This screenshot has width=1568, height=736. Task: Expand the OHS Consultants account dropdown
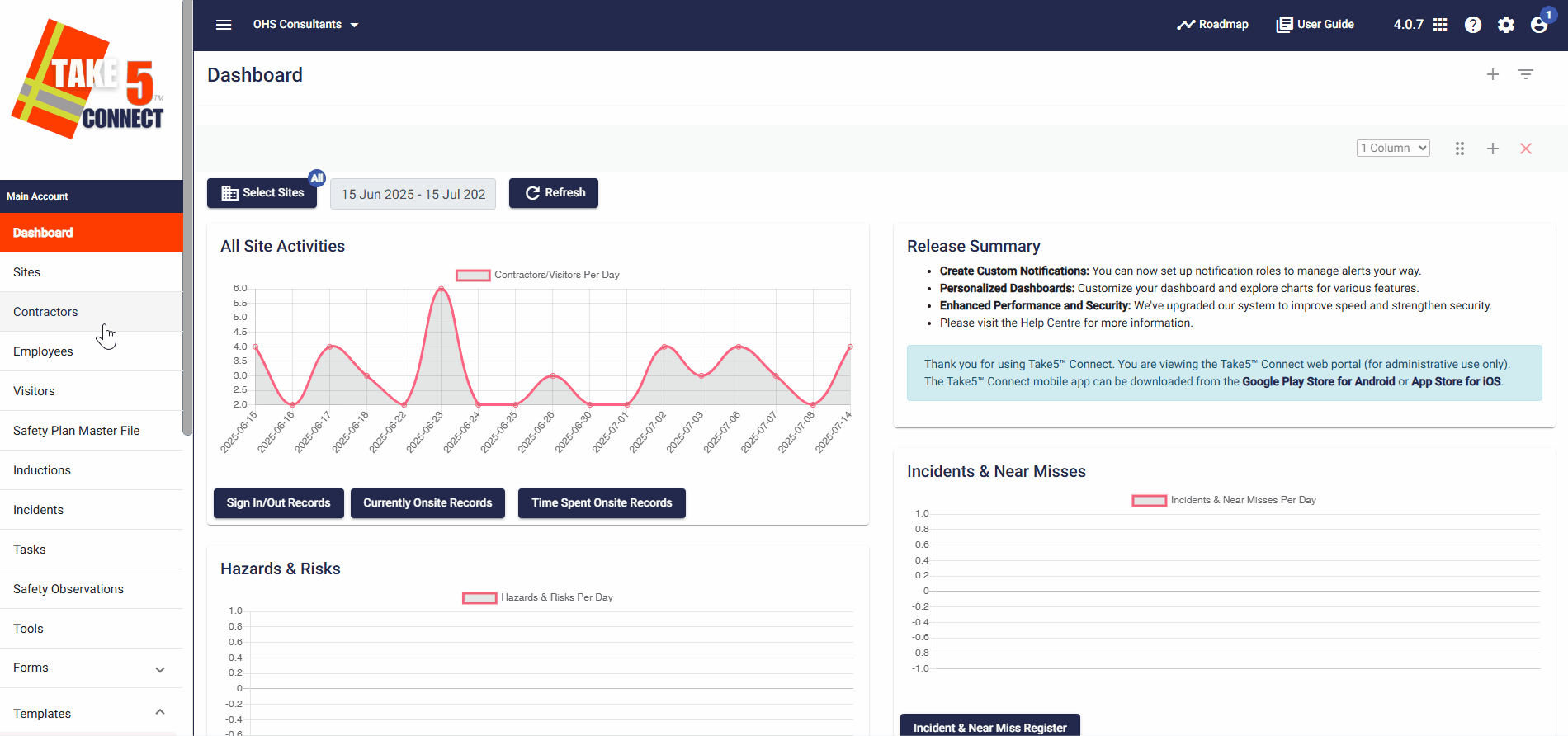[x=305, y=25]
